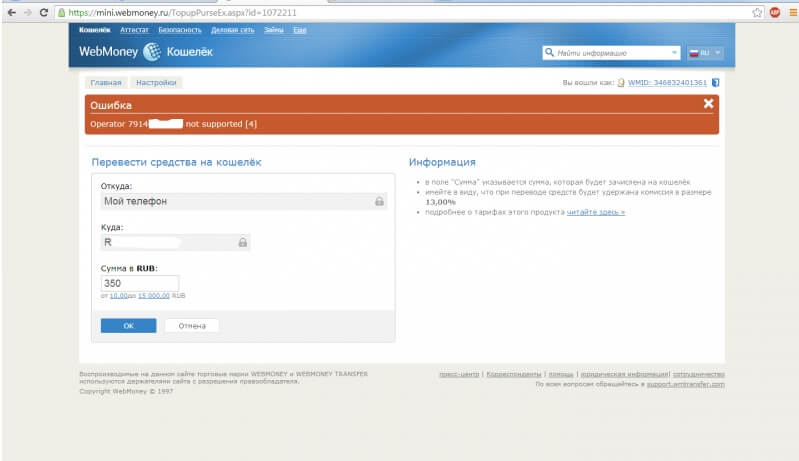Screen dimensions: 799x461
Task: Click the Перевести средства на кошелёк heading
Action: [x=176, y=162]
